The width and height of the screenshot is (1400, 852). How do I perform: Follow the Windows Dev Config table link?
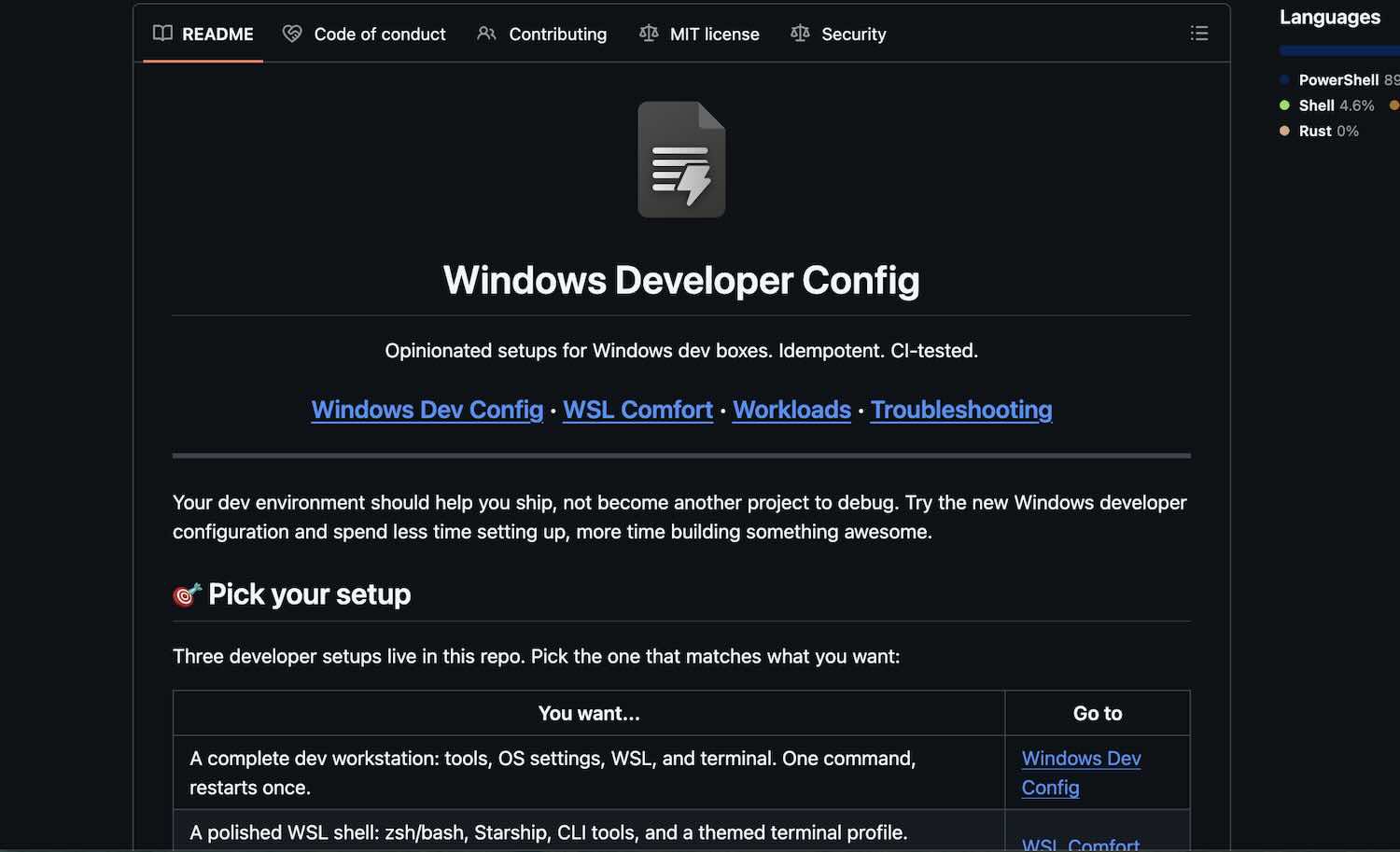point(1081,773)
